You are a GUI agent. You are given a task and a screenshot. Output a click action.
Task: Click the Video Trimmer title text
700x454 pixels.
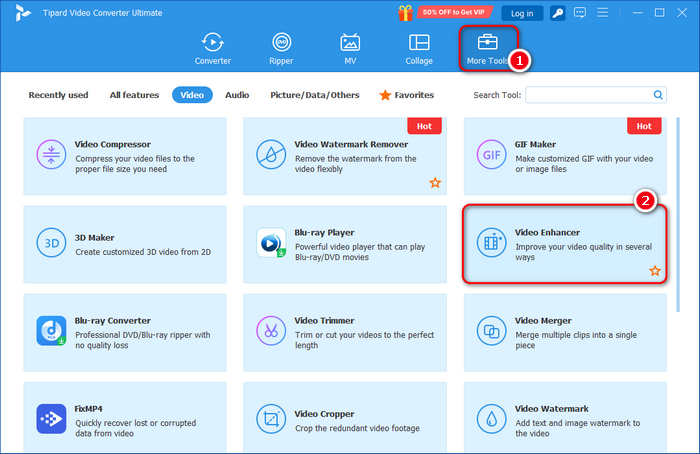click(324, 321)
